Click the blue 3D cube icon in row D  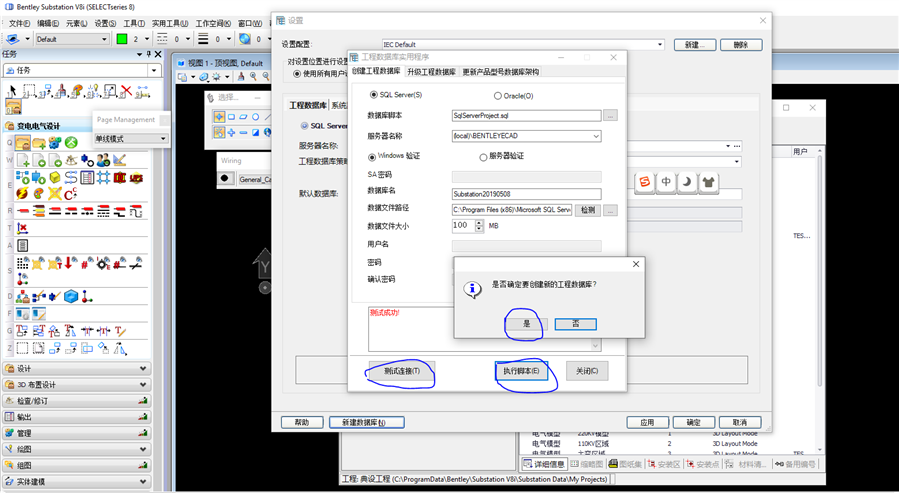pos(71,296)
